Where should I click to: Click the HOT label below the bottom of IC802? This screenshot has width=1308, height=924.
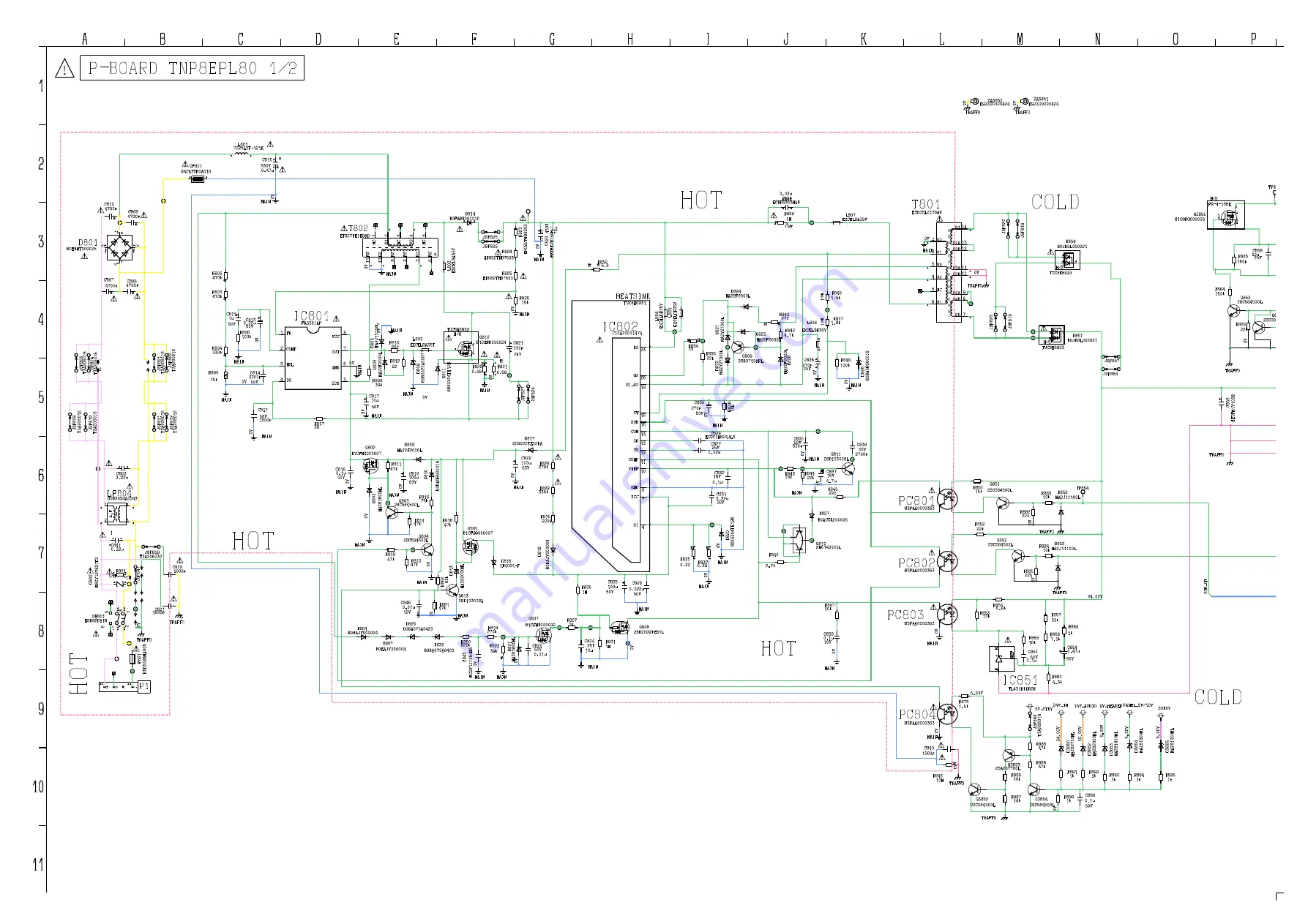(778, 648)
